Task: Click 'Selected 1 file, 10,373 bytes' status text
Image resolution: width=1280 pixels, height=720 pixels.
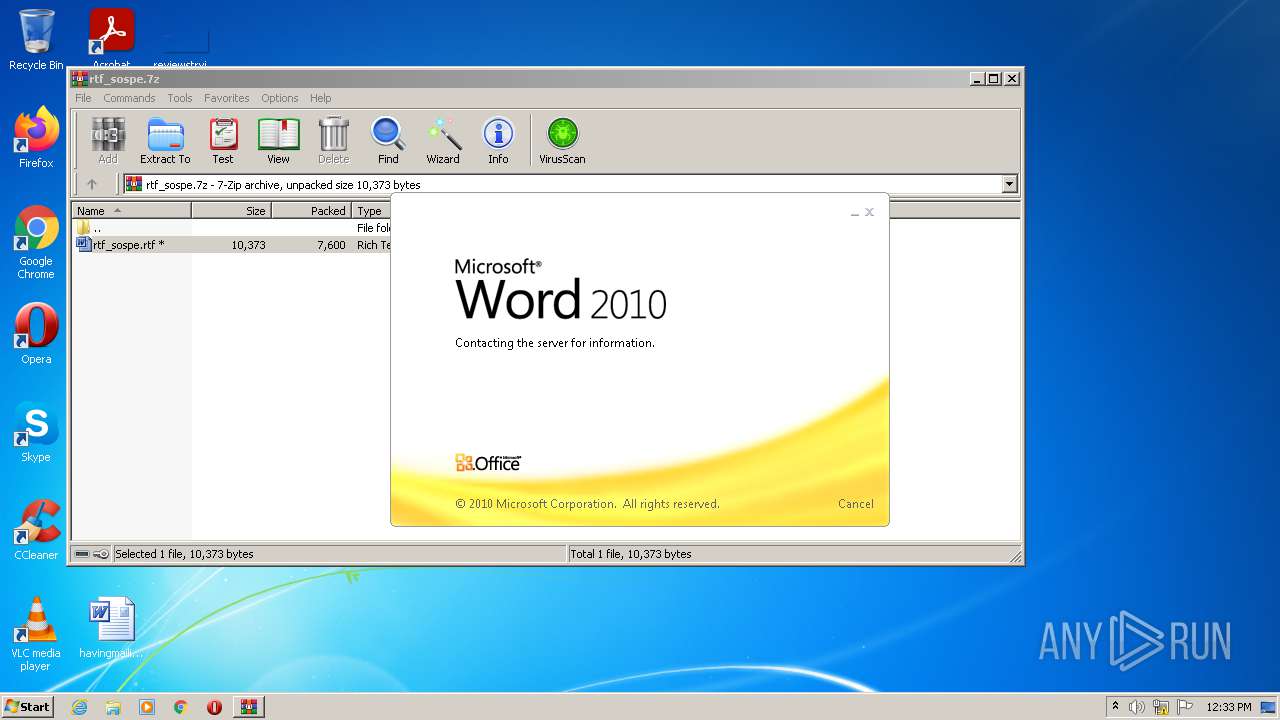Action: [184, 554]
